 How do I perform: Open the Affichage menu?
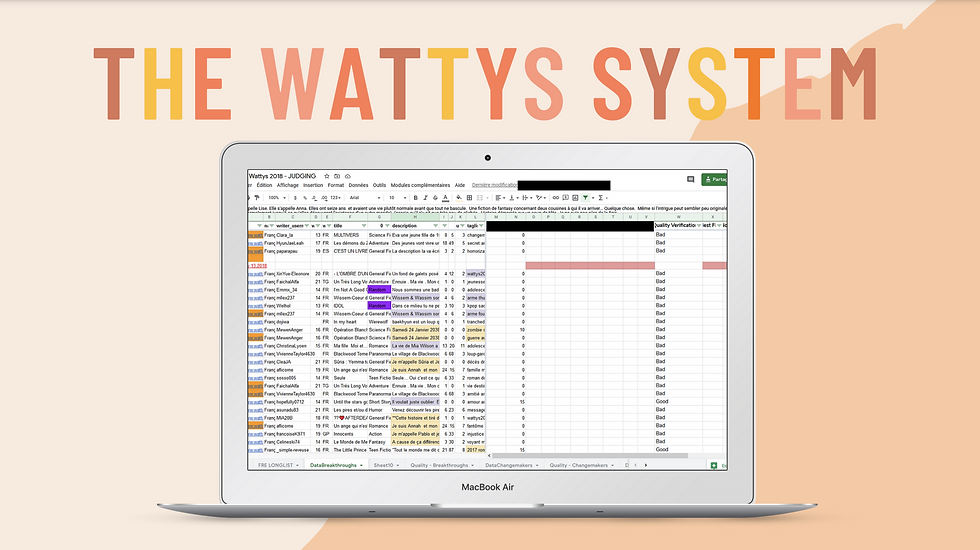(288, 185)
